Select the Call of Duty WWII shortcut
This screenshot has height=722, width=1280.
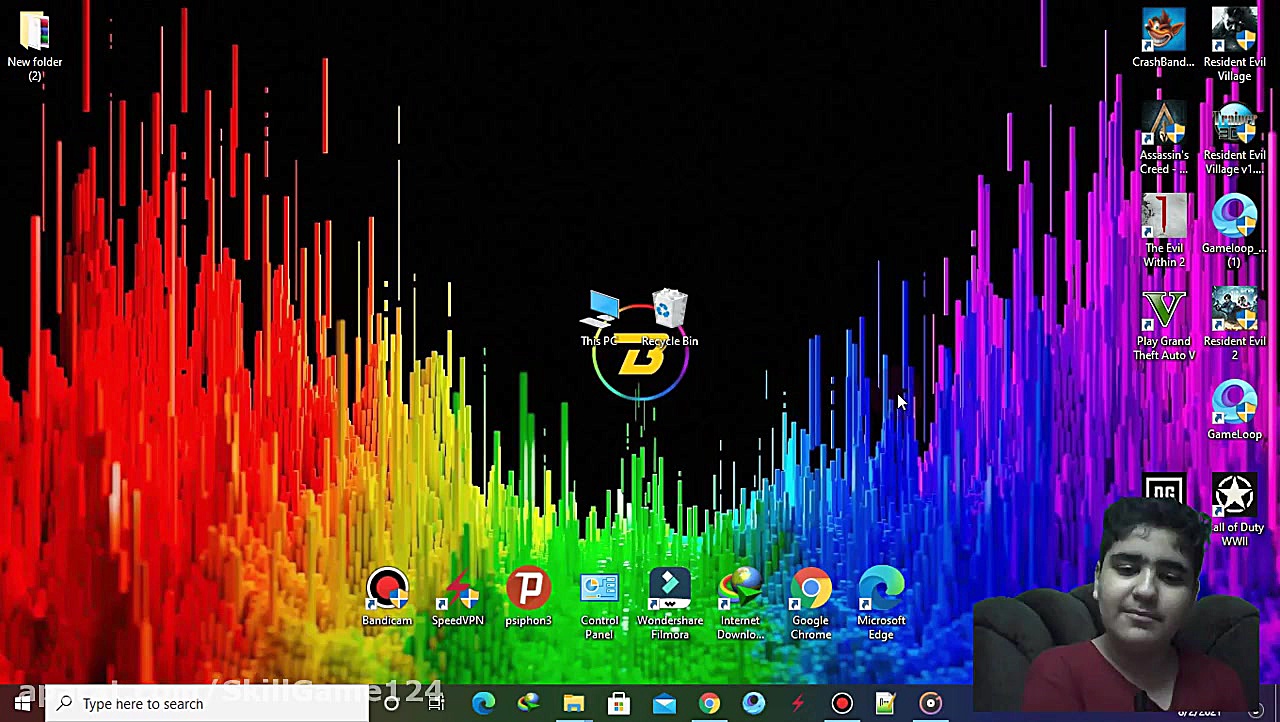pyautogui.click(x=1234, y=511)
